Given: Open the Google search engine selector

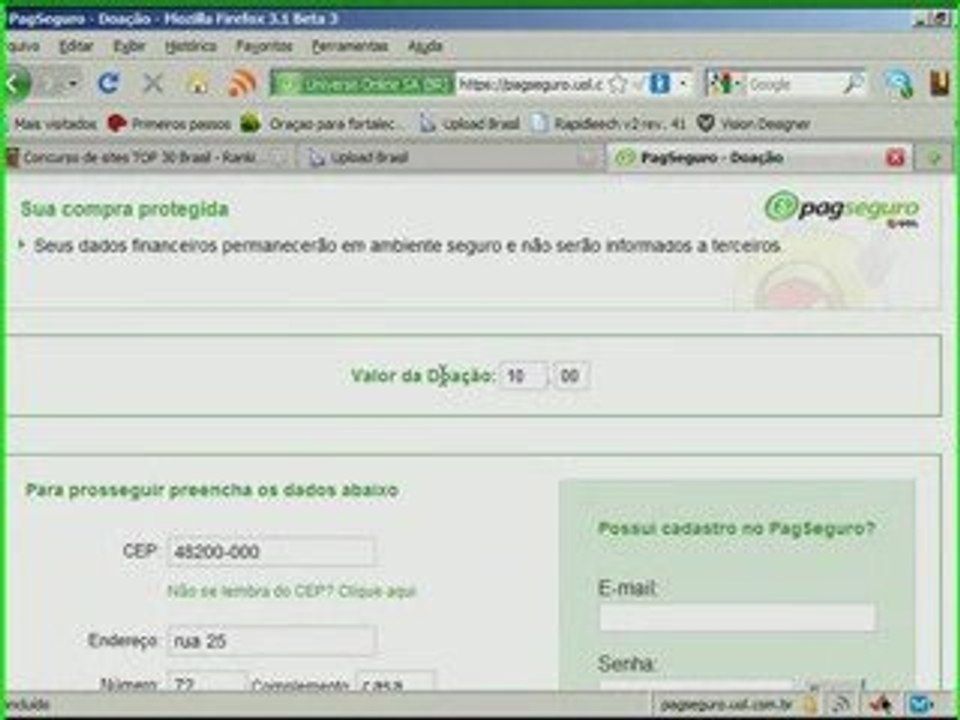Looking at the screenshot, I should [x=725, y=84].
